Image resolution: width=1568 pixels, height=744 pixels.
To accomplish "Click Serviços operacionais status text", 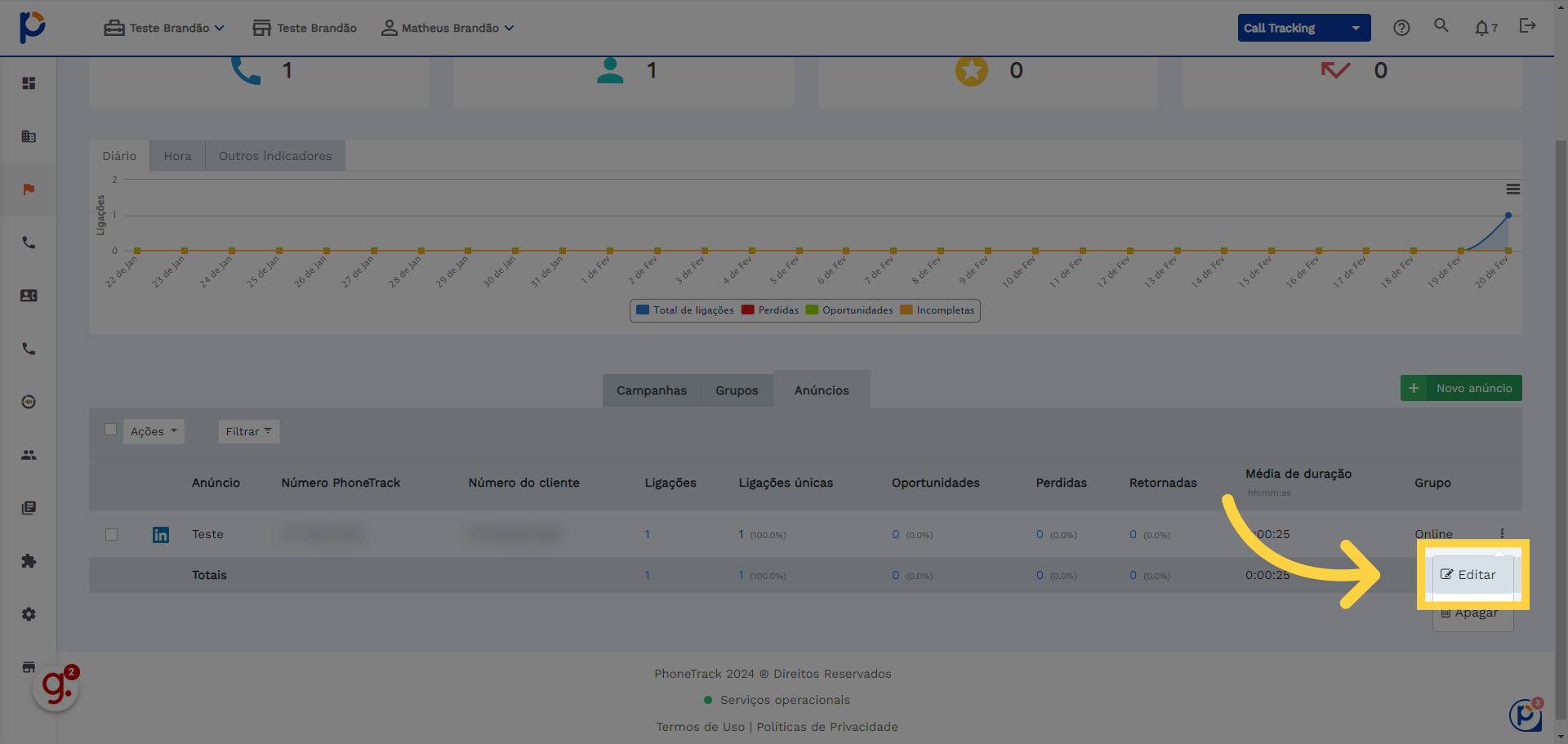I will point(785,700).
